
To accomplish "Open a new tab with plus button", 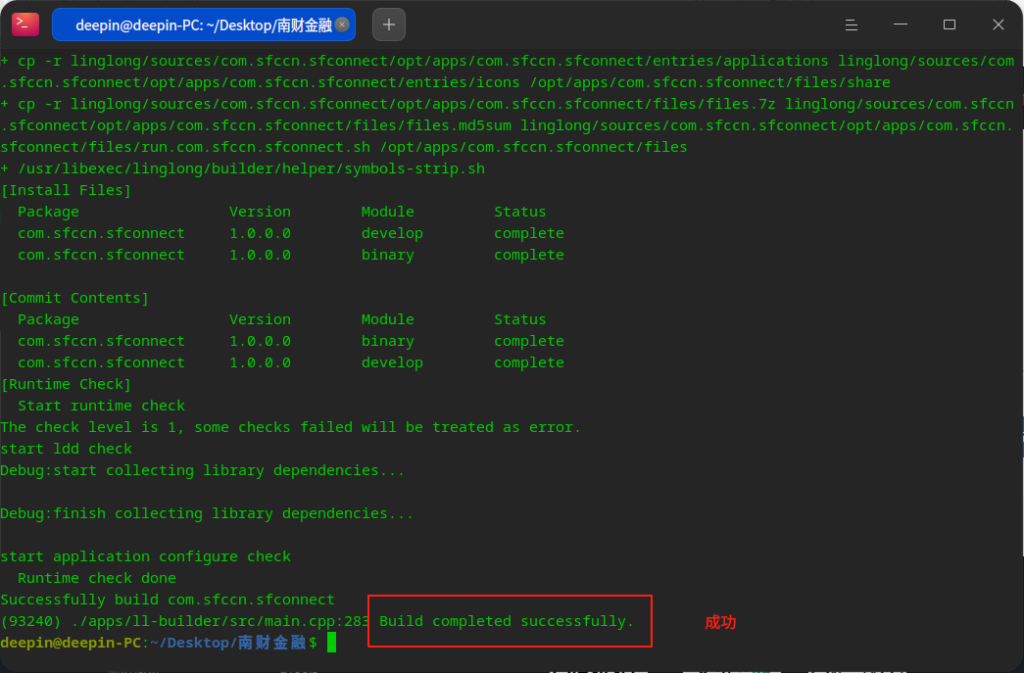I will coord(389,25).
